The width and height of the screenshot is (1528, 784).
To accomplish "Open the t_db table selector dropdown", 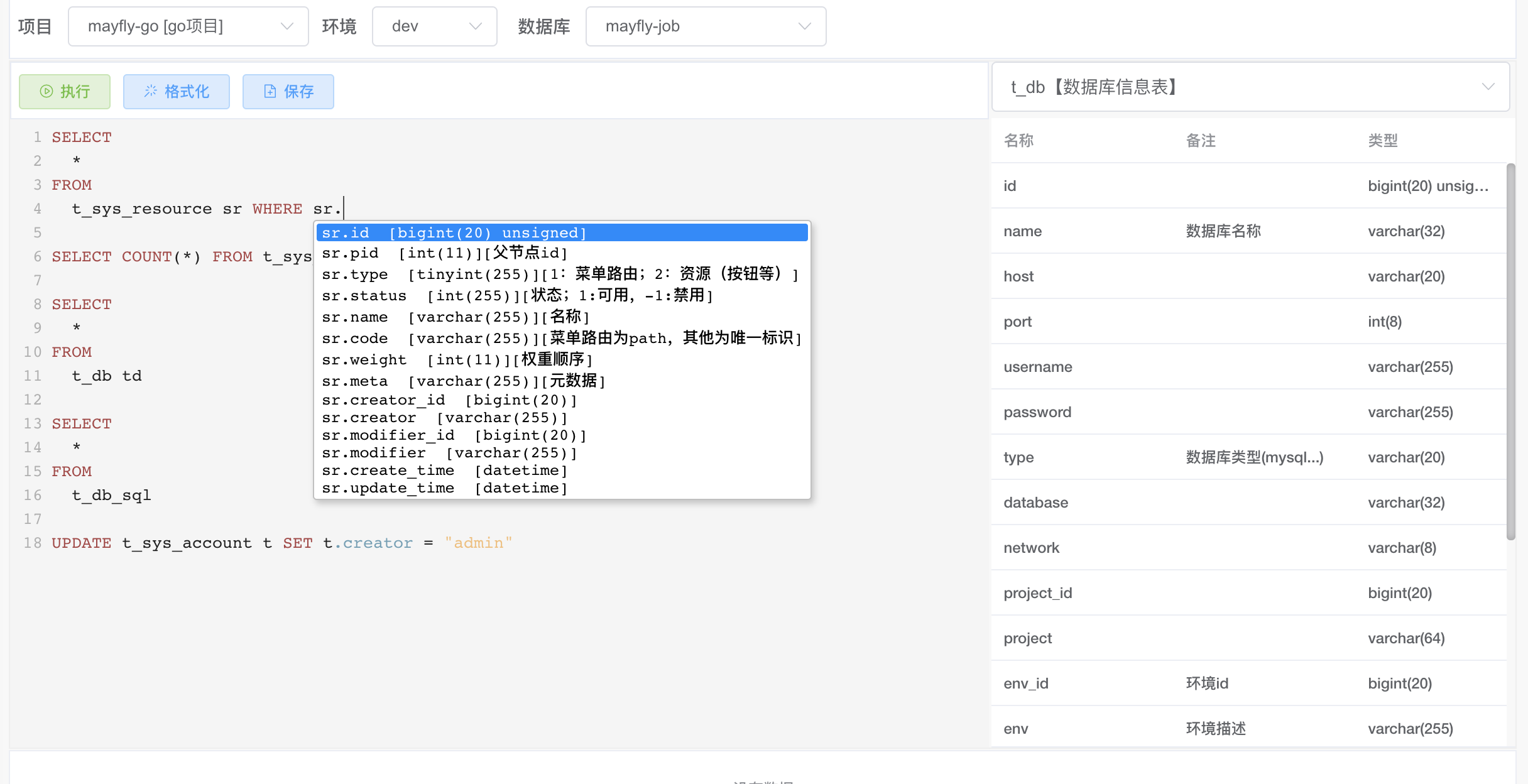I will (x=1250, y=87).
